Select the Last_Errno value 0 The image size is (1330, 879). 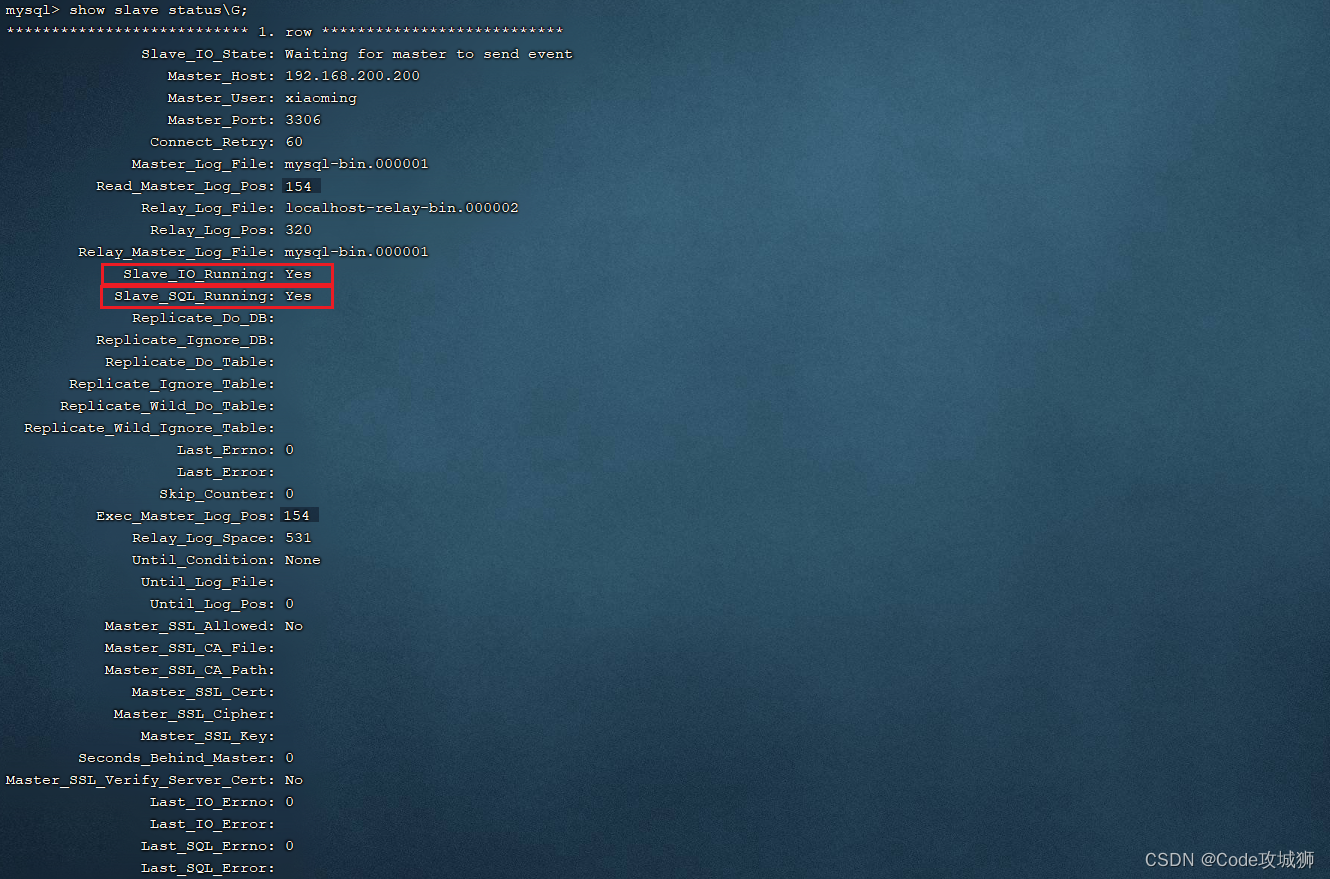[289, 450]
